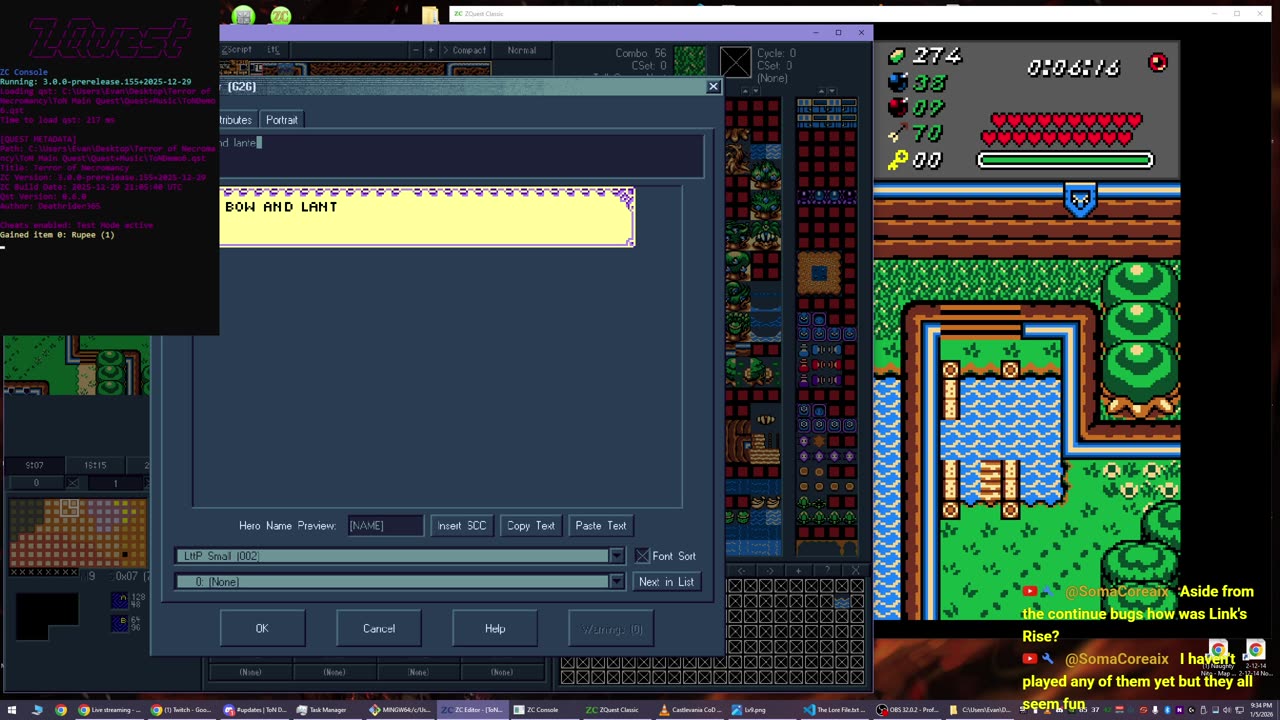1280x720 pixels.
Task: Expand the LttP Small font dropdown arrow
Action: pyautogui.click(x=617, y=556)
